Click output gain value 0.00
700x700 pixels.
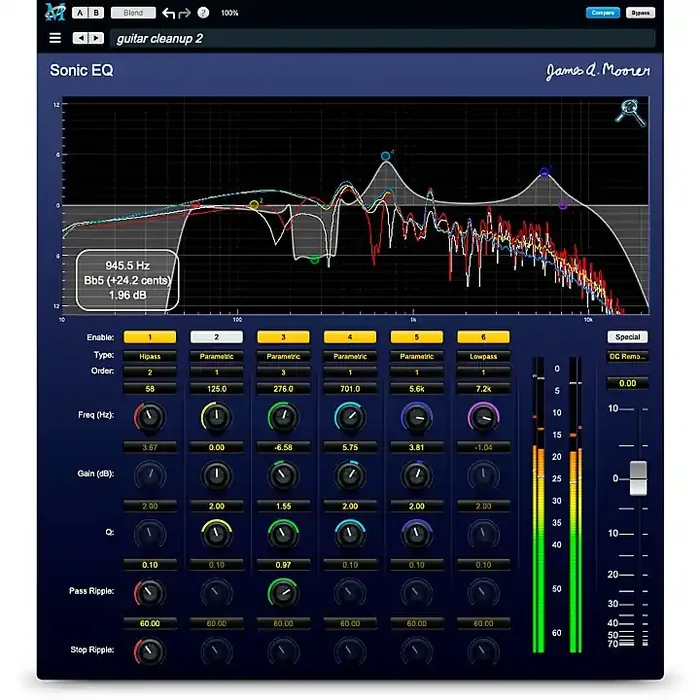(627, 383)
